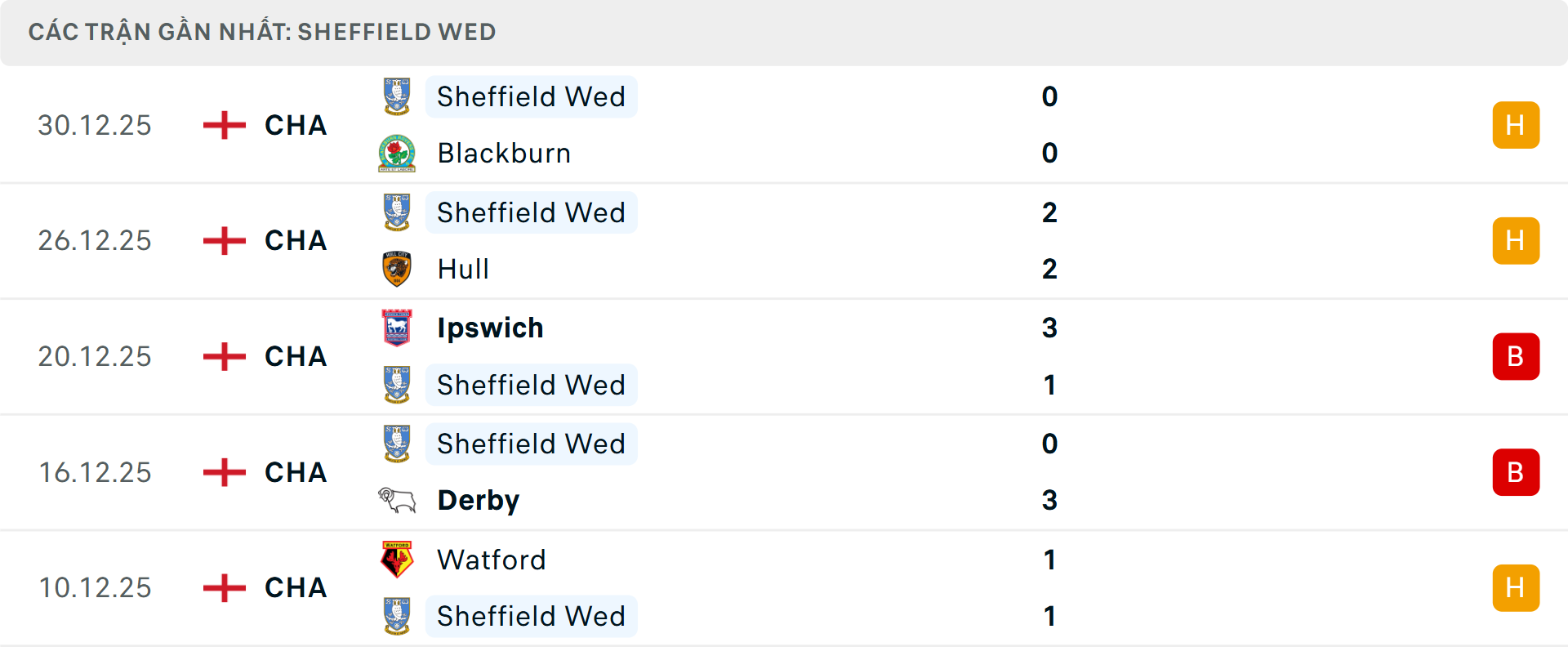This screenshot has height=647, width=1568.
Task: Toggle the B badge on Ipswich match row
Action: (x=1516, y=356)
